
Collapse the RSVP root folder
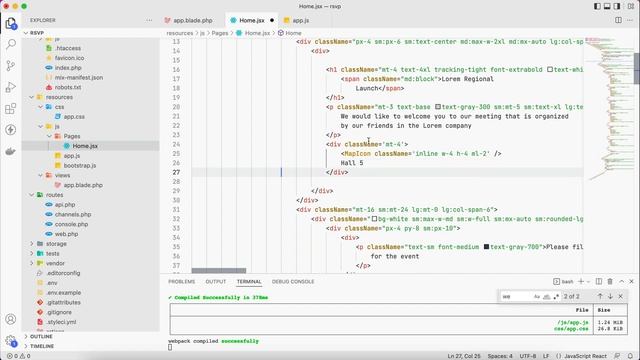click(x=26, y=33)
